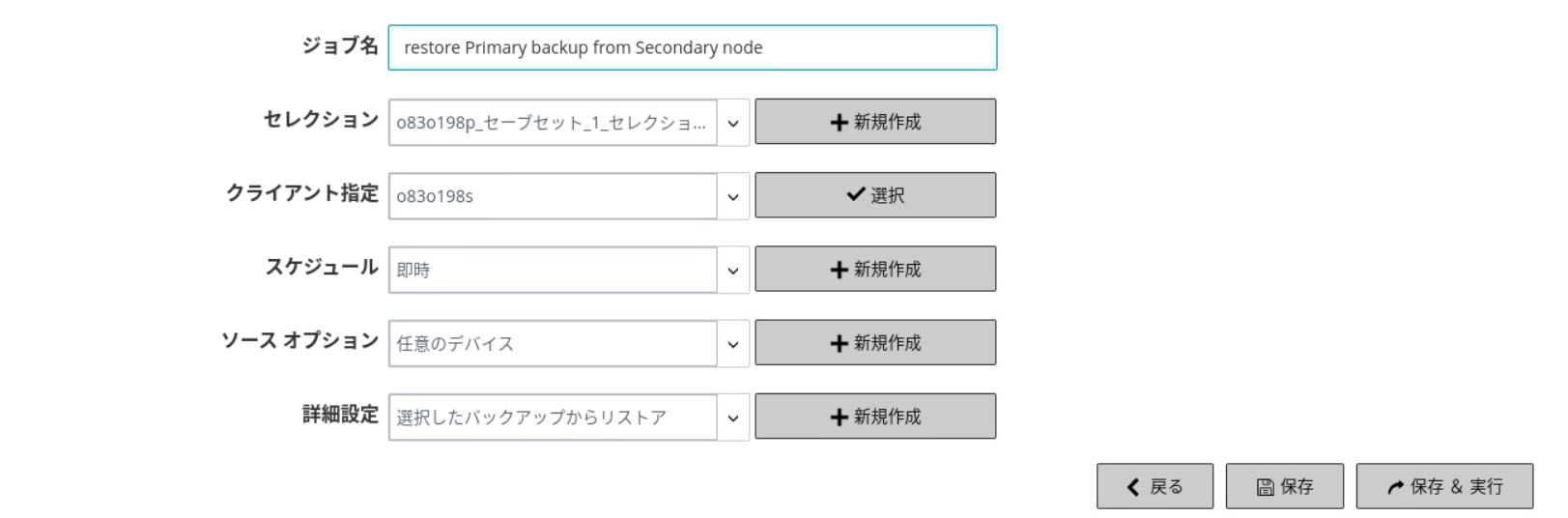Select the セレクション combo box field
Image resolution: width=1568 pixels, height=518 pixels.
[x=553, y=123]
